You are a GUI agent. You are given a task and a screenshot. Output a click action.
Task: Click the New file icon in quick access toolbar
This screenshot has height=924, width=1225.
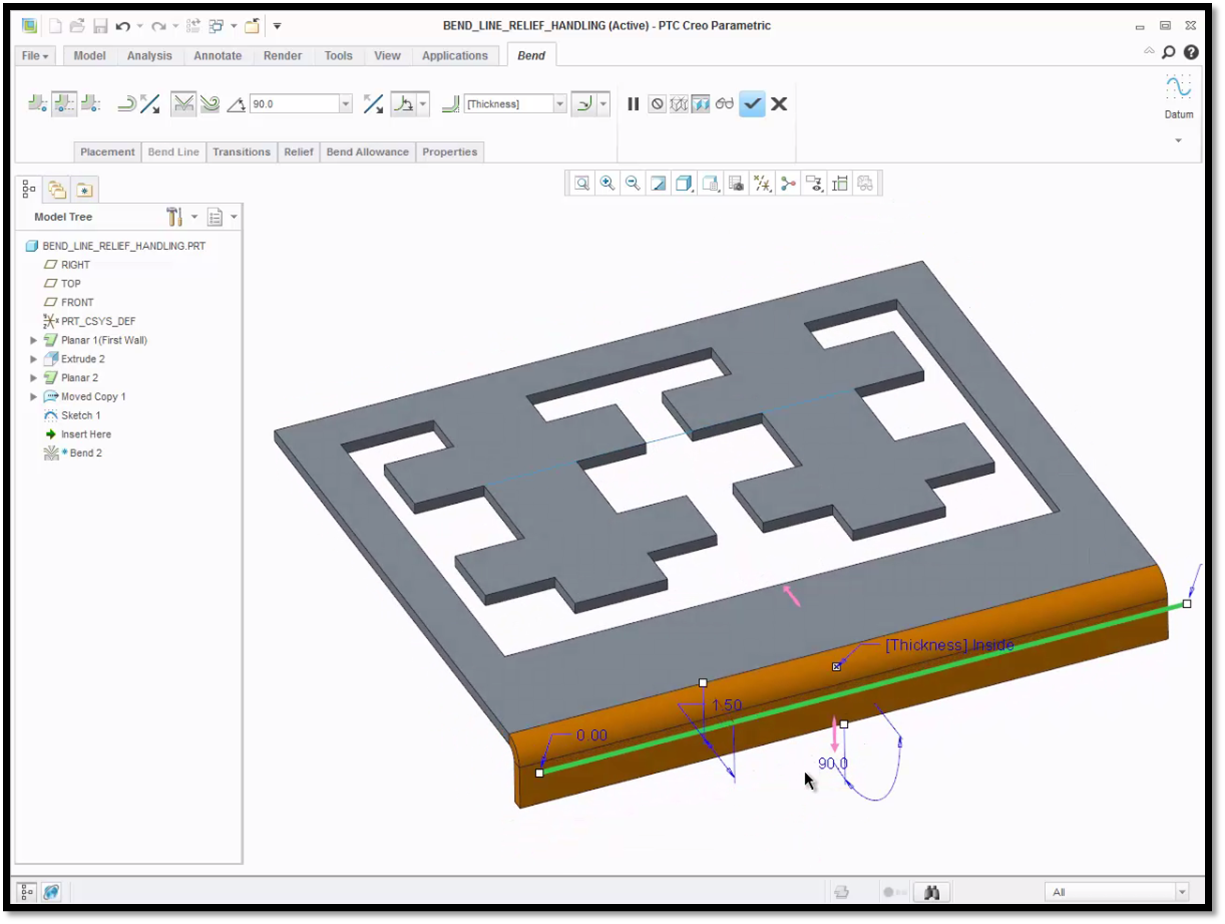56,26
